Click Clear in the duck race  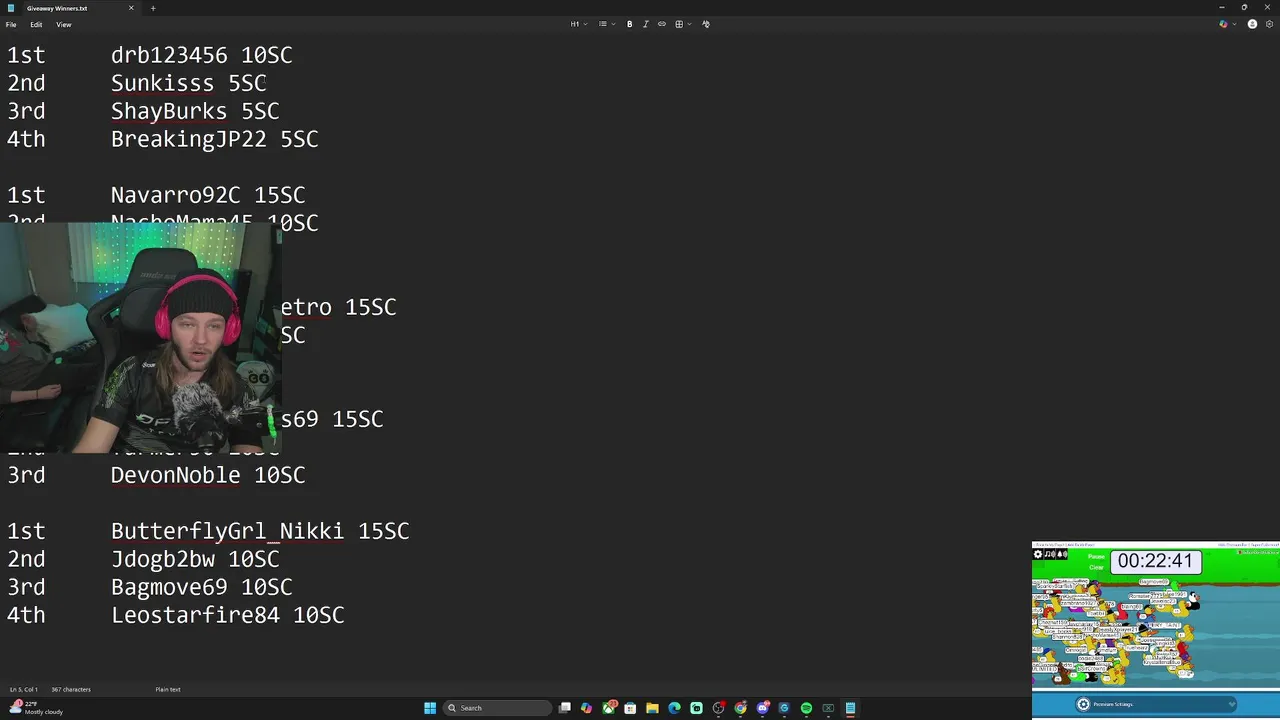click(1096, 567)
